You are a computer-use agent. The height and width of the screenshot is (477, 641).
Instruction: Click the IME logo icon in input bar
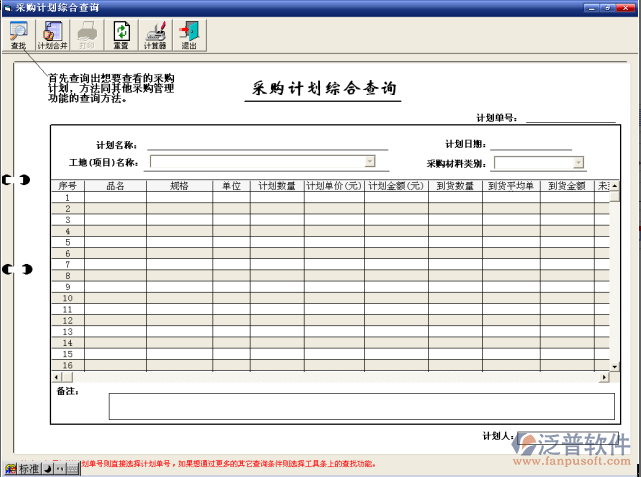pos(11,469)
